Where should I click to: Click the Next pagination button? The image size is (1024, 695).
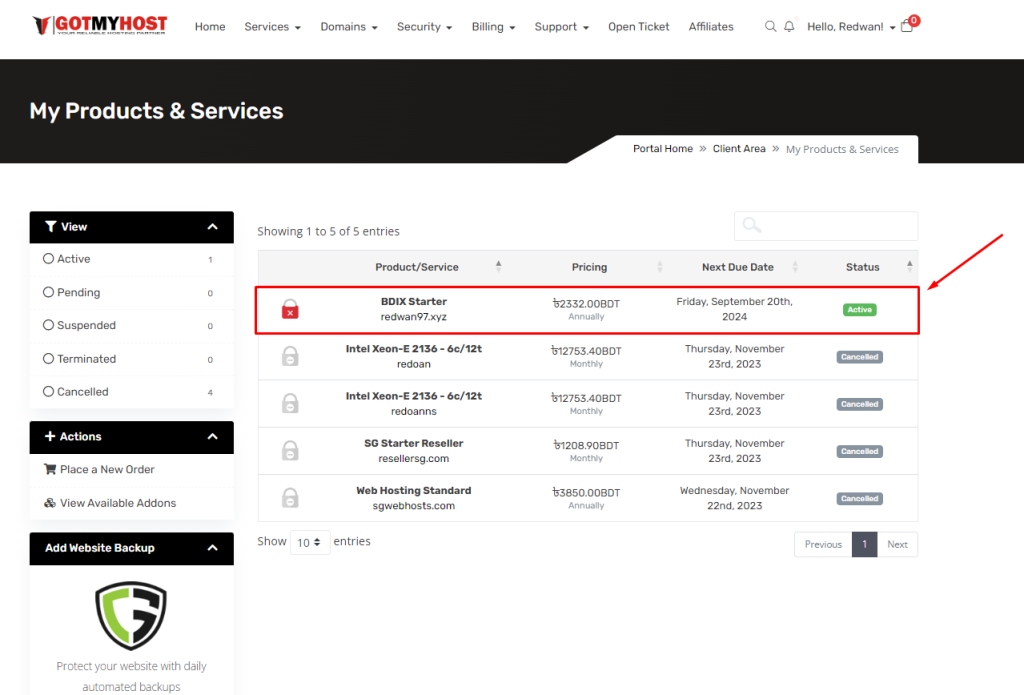[x=897, y=545]
